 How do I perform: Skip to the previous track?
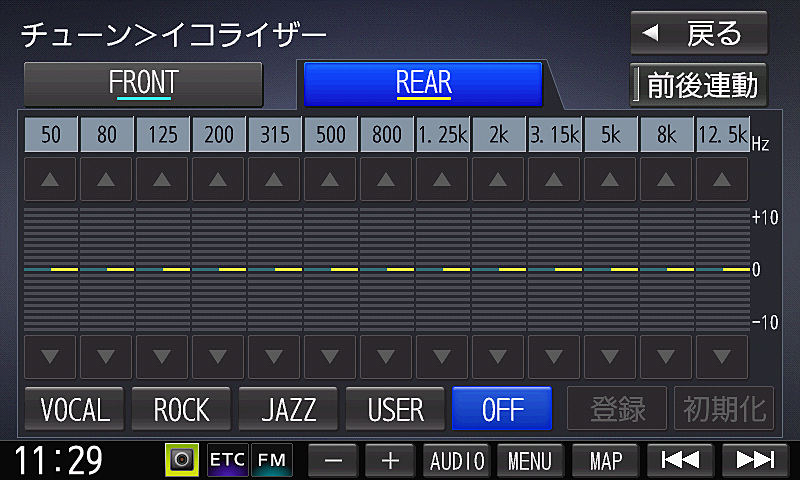680,461
